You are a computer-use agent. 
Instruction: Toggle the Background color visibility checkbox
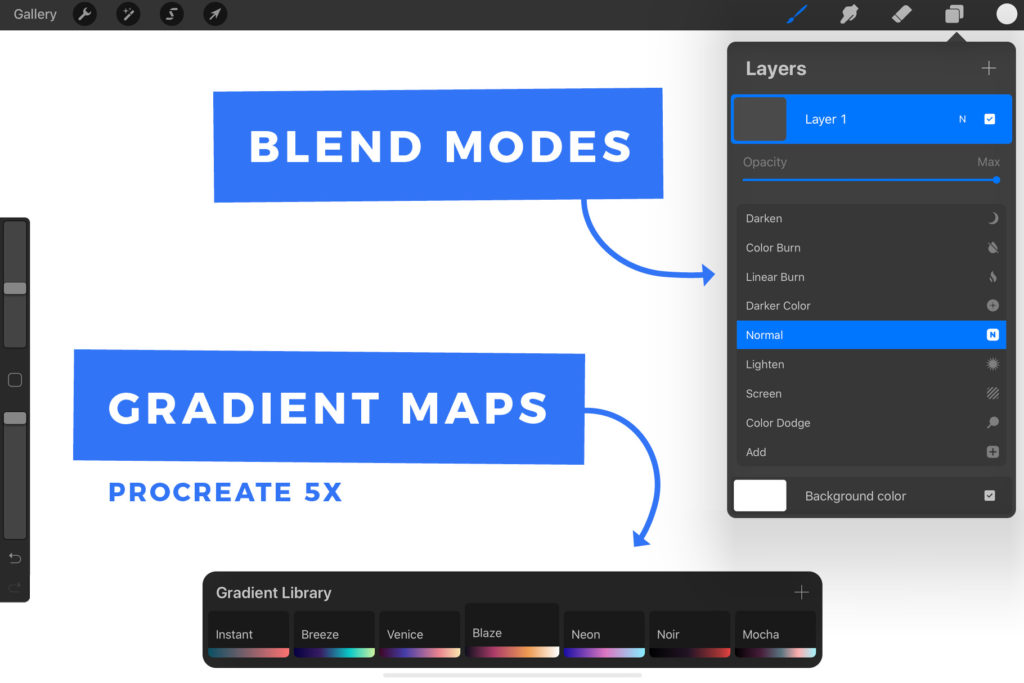(989, 495)
